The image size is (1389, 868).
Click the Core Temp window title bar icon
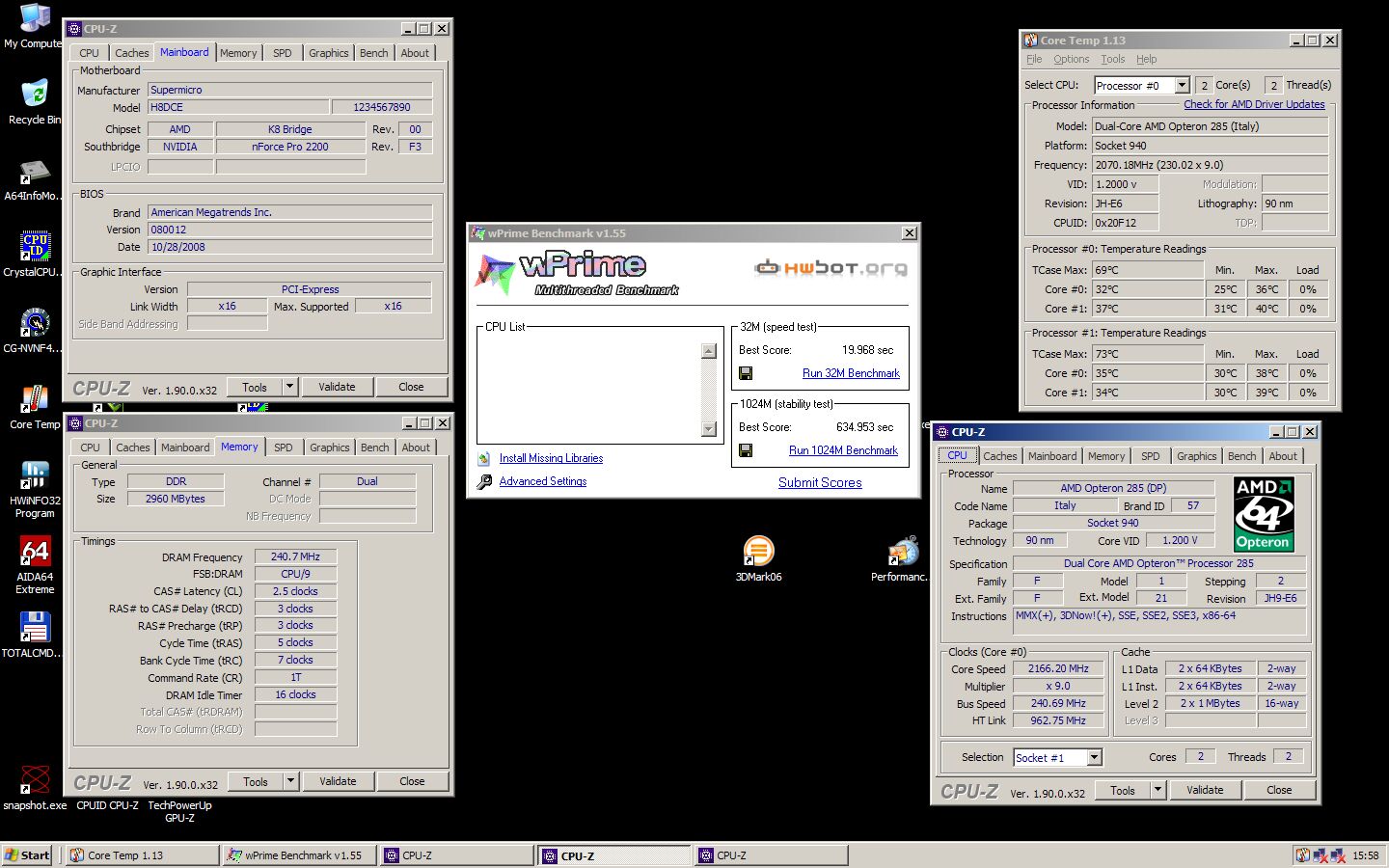point(1031,41)
